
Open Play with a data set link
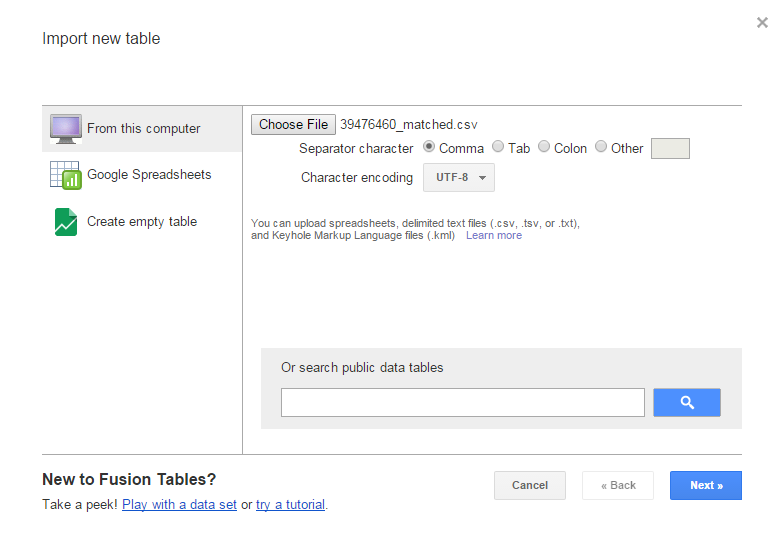(179, 505)
